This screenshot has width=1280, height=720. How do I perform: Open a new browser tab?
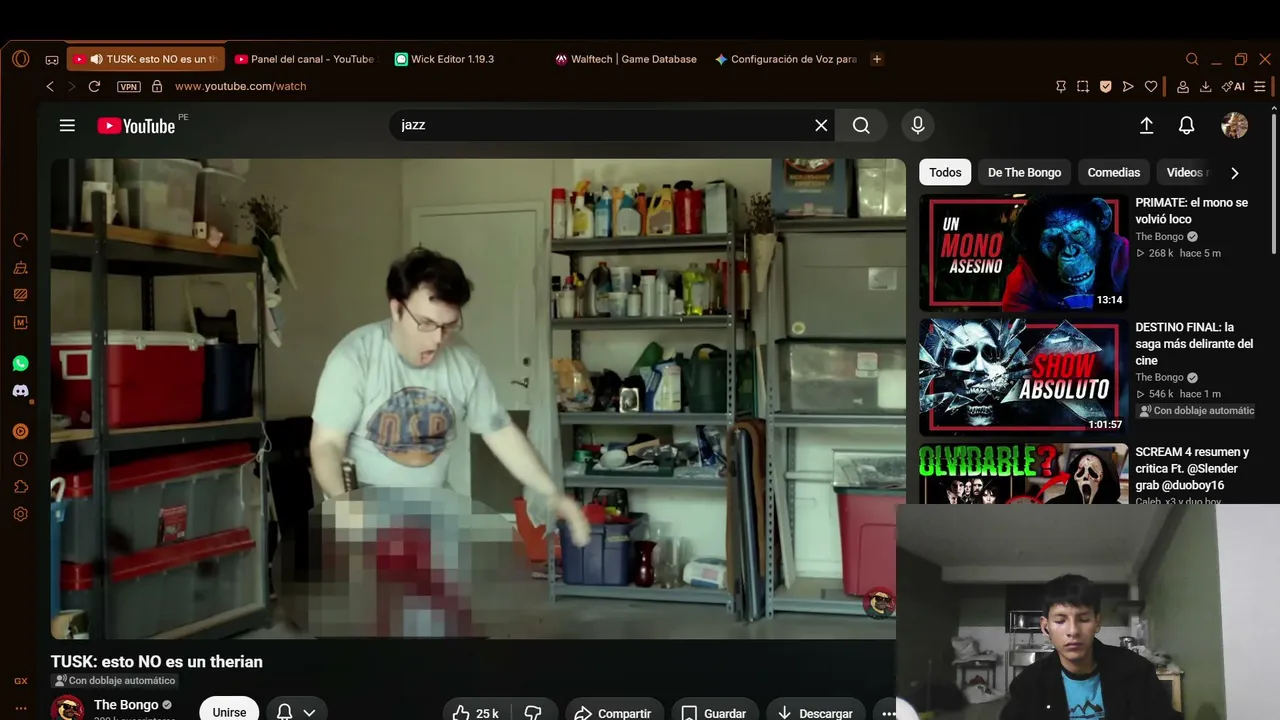pos(877,59)
